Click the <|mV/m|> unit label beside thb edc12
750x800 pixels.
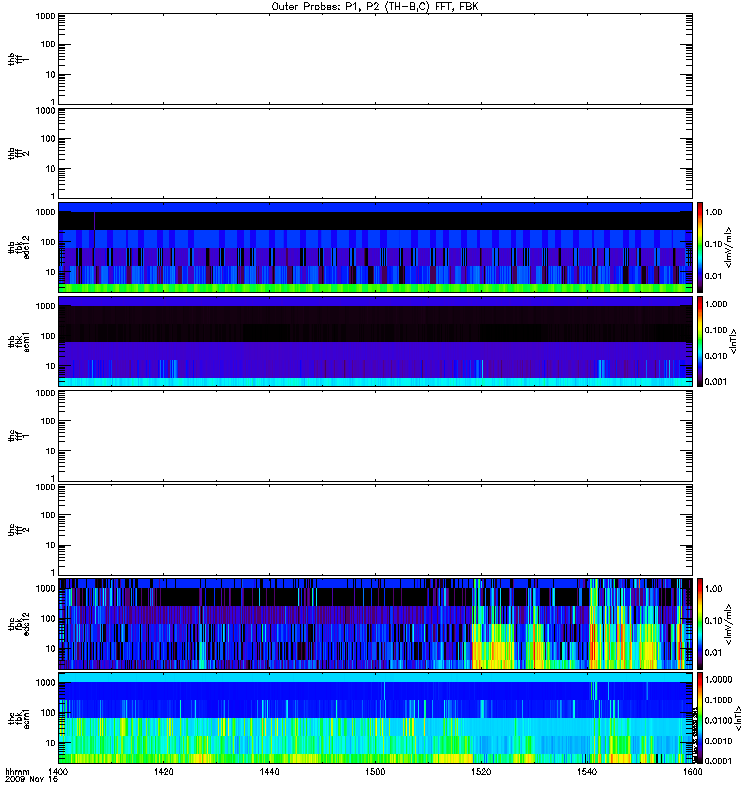[729, 247]
